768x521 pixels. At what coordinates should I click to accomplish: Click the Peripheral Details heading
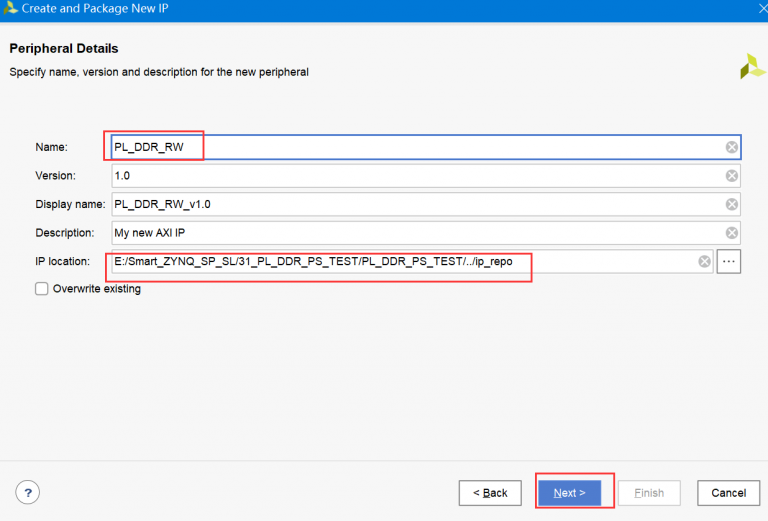(x=64, y=49)
